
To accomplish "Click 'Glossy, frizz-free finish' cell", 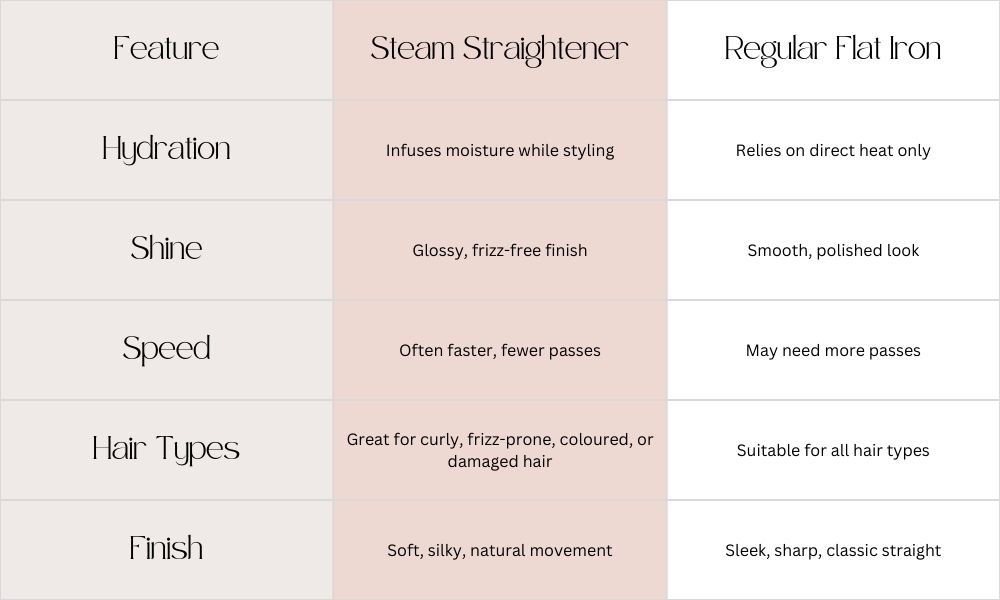I will point(499,251).
